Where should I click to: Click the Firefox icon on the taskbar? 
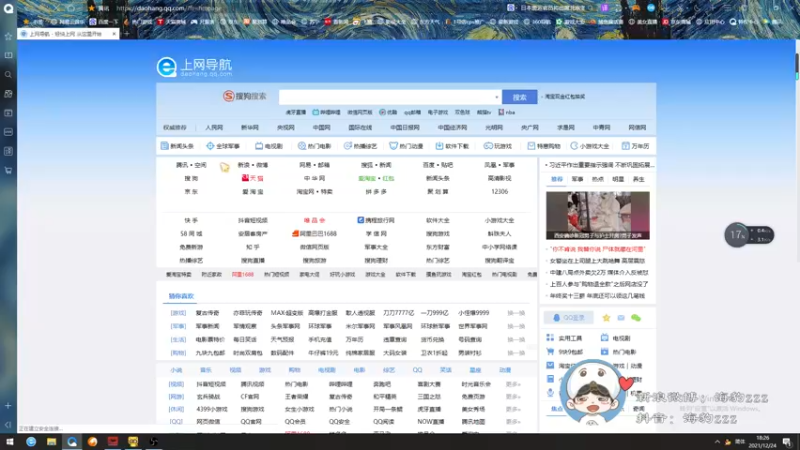point(92,441)
